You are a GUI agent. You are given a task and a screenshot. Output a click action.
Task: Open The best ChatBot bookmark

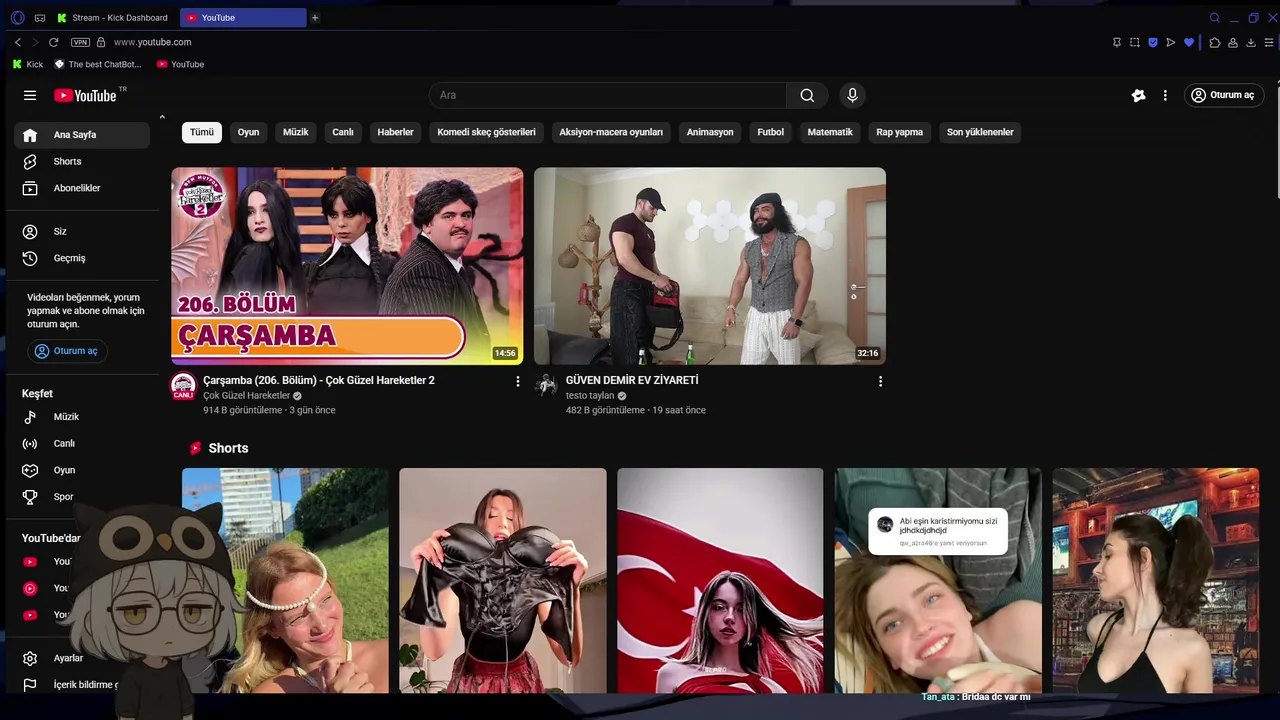click(x=98, y=64)
